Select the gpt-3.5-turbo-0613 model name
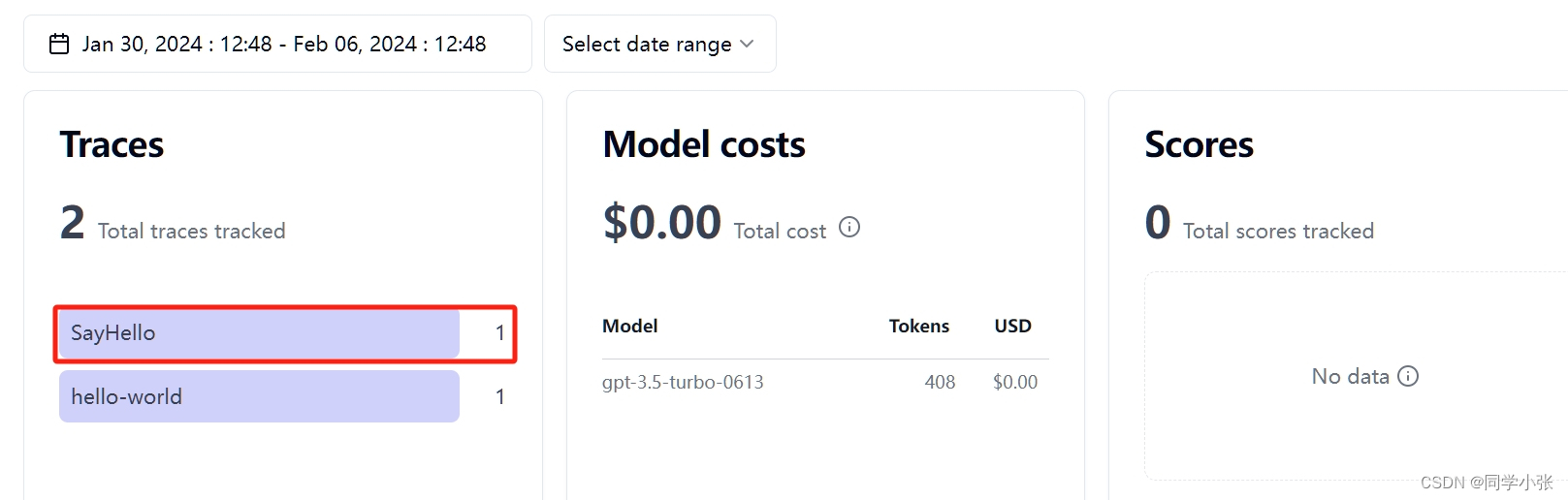1568x500 pixels. tap(683, 383)
